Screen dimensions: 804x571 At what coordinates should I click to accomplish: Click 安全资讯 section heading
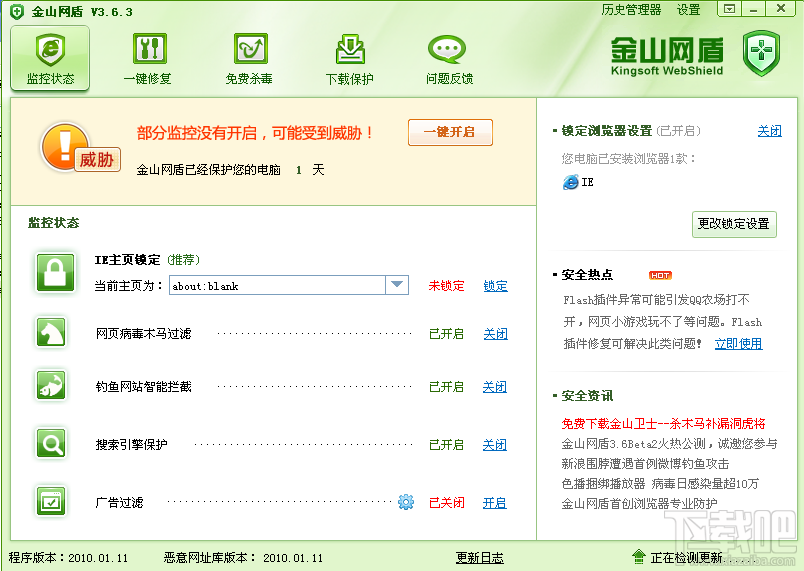[587, 396]
